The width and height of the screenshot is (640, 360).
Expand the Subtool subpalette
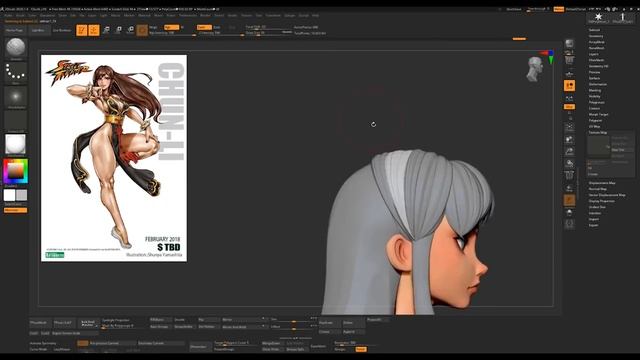[x=595, y=30]
